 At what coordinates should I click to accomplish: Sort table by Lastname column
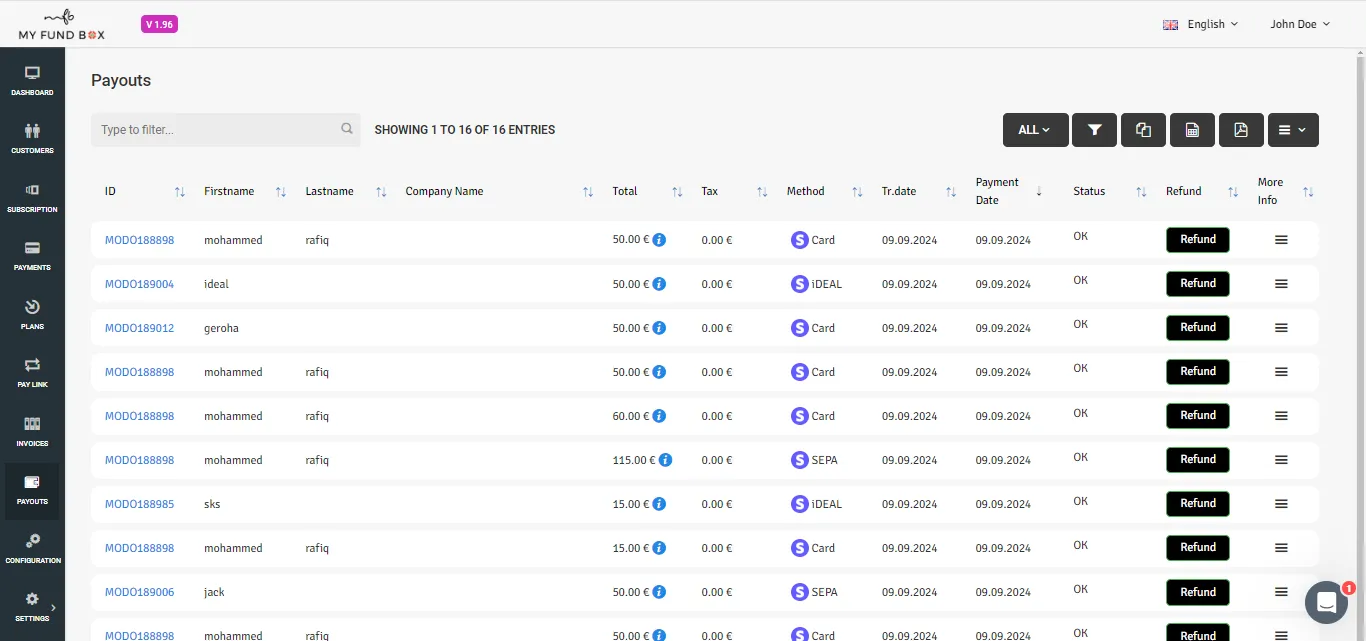[x=381, y=192]
